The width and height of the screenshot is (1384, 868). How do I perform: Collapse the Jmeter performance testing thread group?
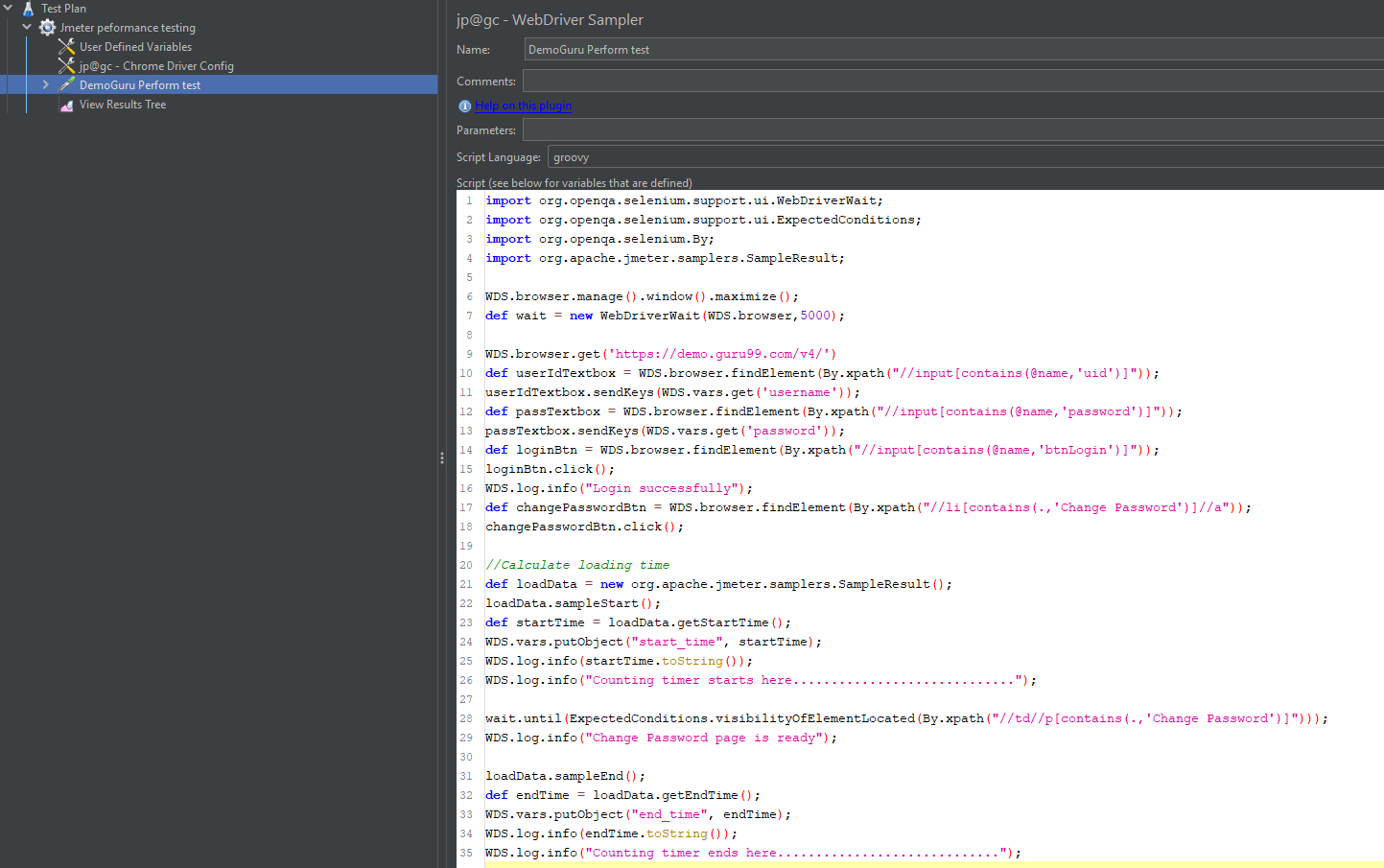(27, 27)
